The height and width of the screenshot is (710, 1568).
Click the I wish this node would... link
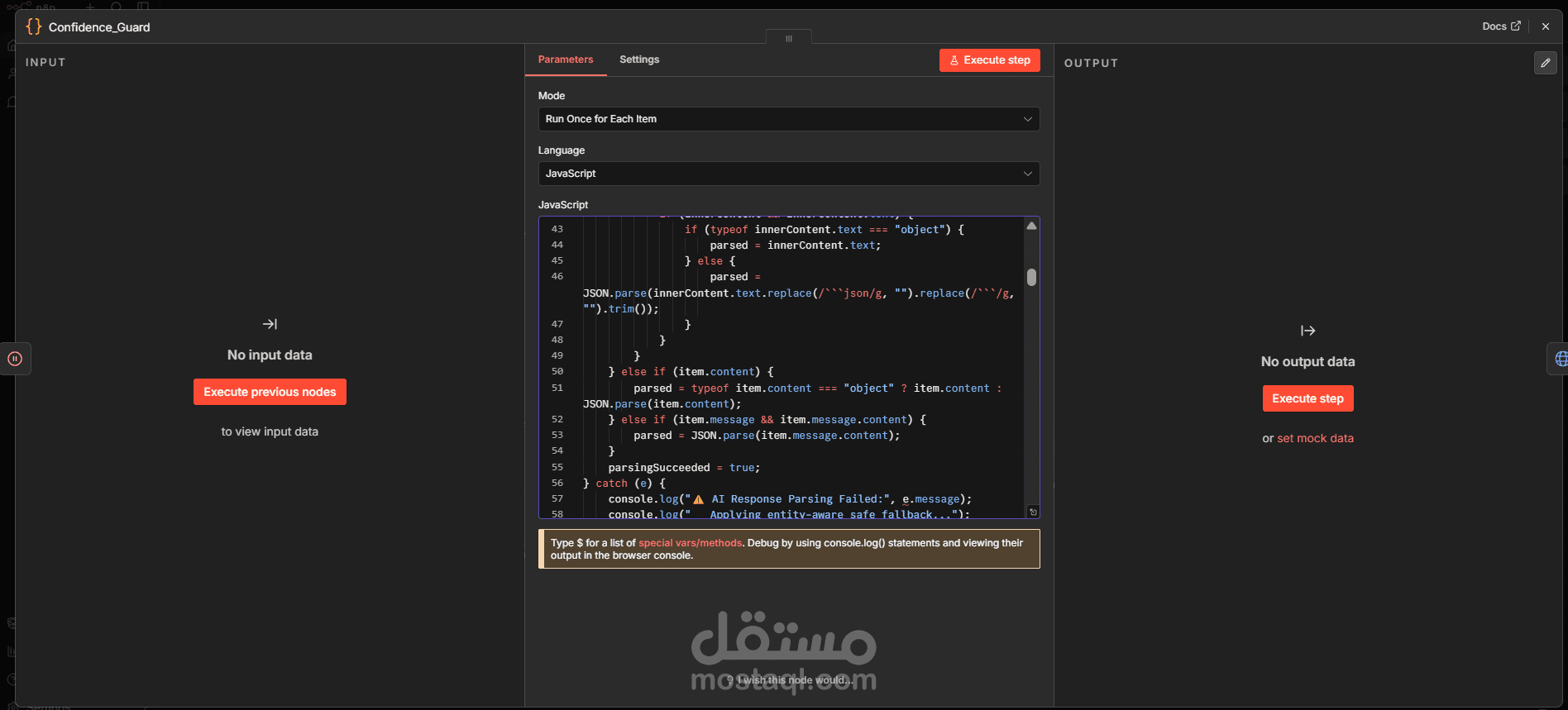click(789, 680)
